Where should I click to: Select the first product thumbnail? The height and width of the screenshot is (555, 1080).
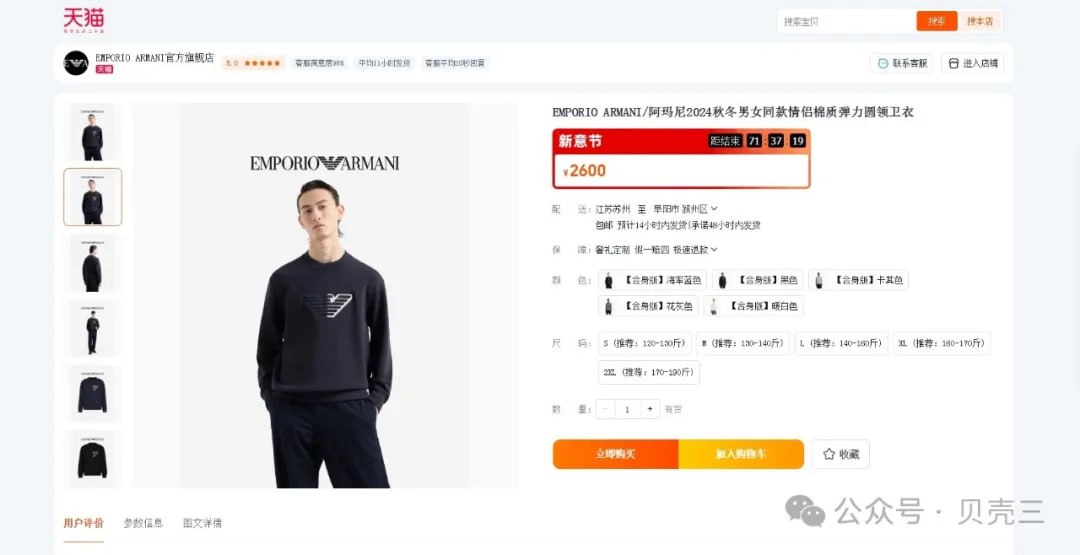[x=92, y=132]
